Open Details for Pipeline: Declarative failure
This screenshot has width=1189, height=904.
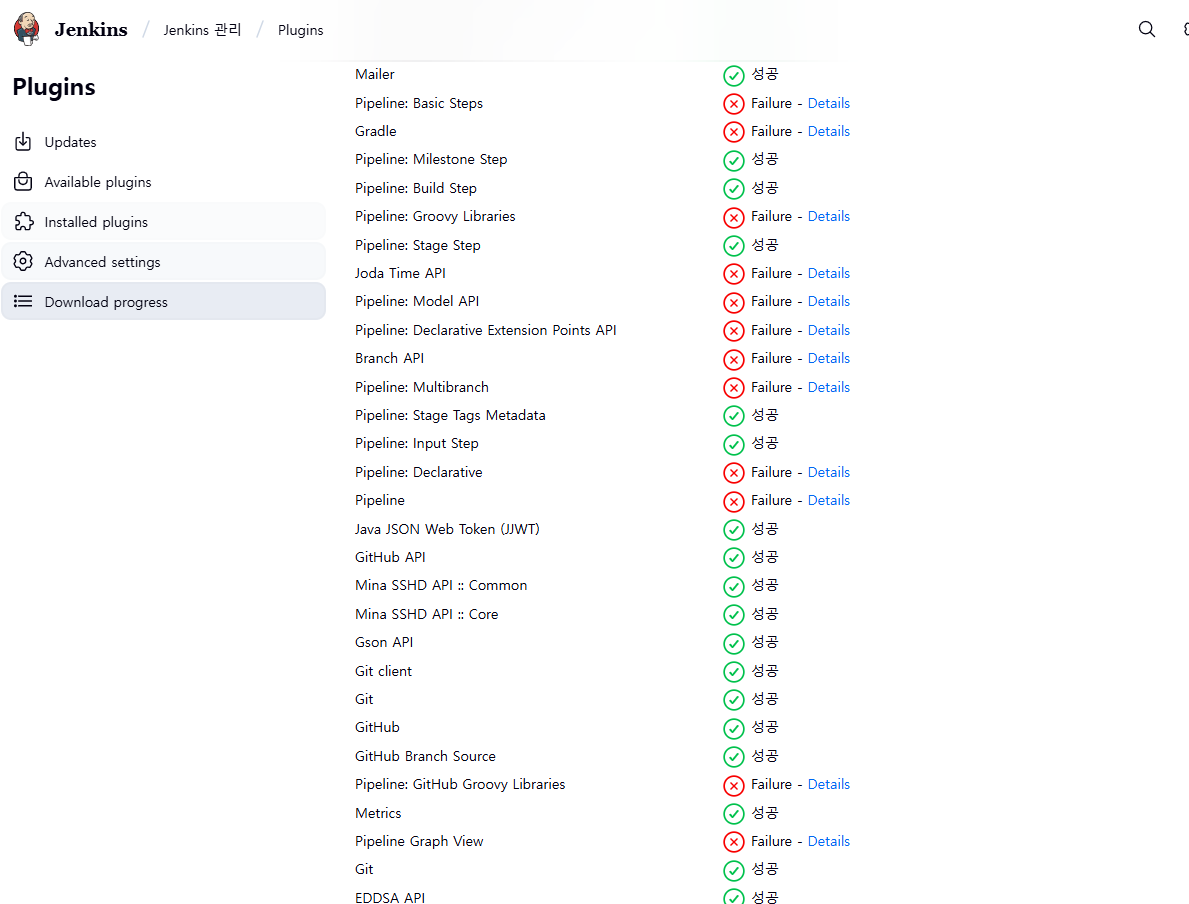point(828,472)
